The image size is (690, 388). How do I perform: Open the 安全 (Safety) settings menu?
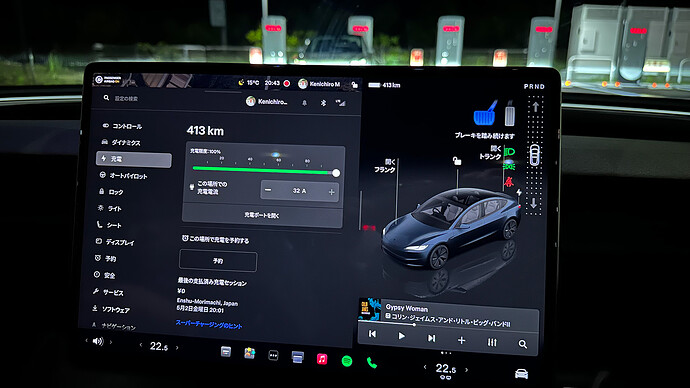[x=104, y=275]
